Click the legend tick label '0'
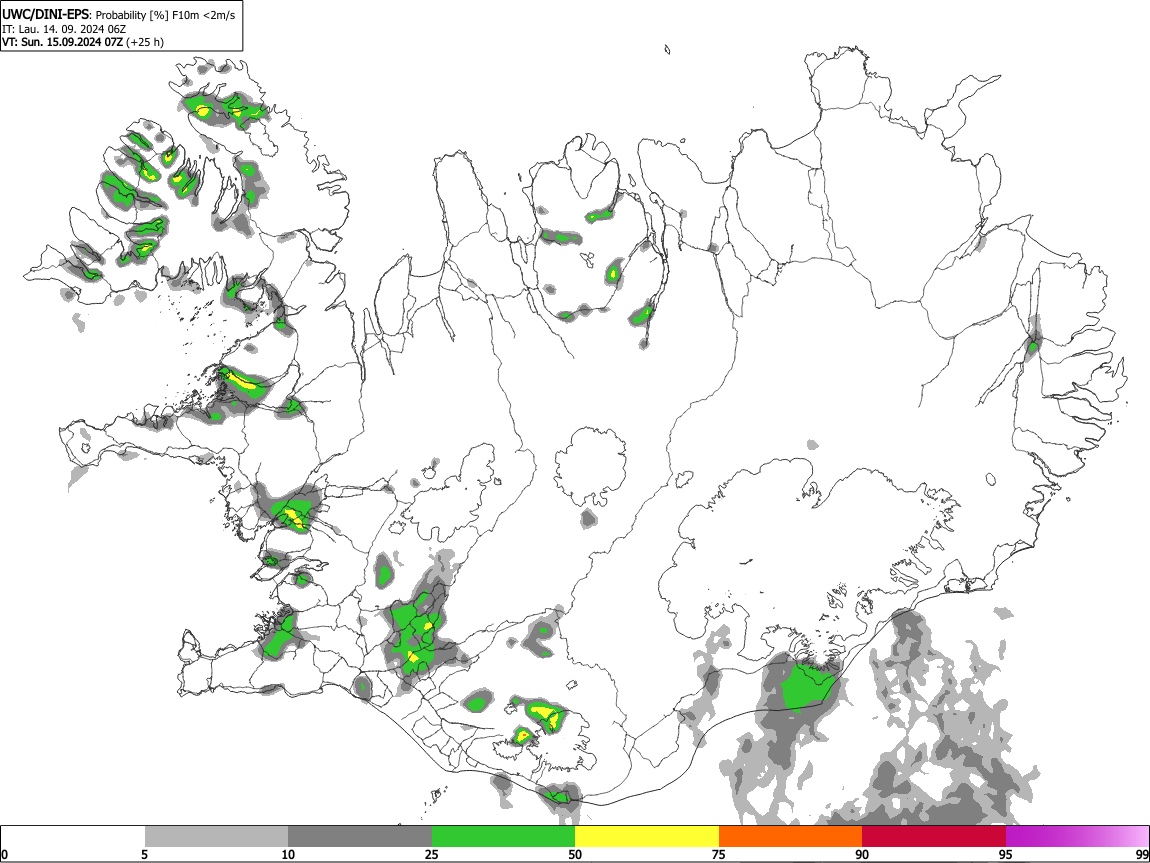Viewport: 1150px width, 863px height. (4, 855)
